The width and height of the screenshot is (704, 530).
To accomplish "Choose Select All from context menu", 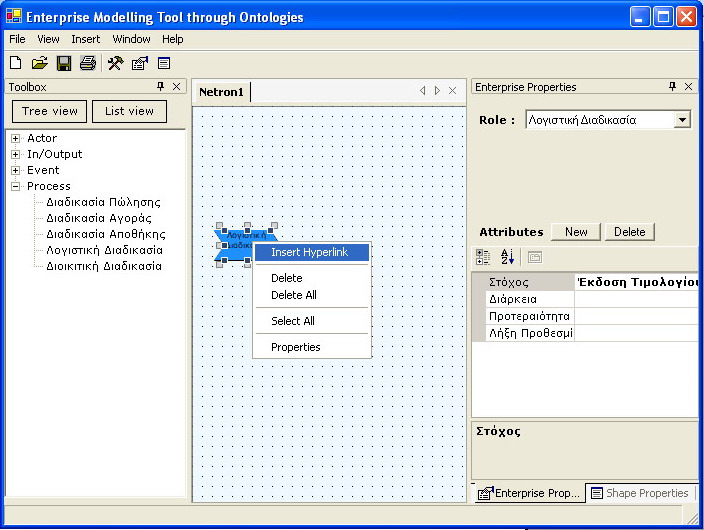I will click(x=312, y=321).
